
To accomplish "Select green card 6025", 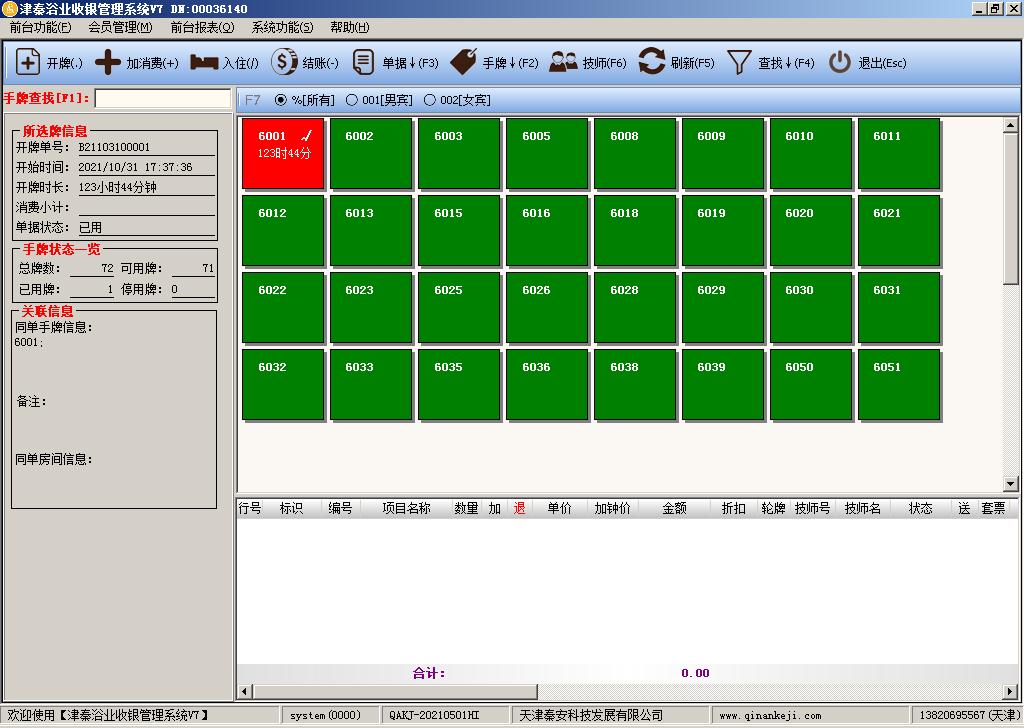I will click(x=459, y=308).
